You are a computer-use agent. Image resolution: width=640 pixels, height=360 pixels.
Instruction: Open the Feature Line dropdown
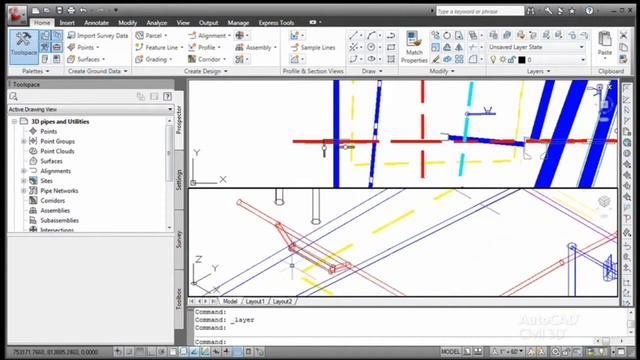159,47
